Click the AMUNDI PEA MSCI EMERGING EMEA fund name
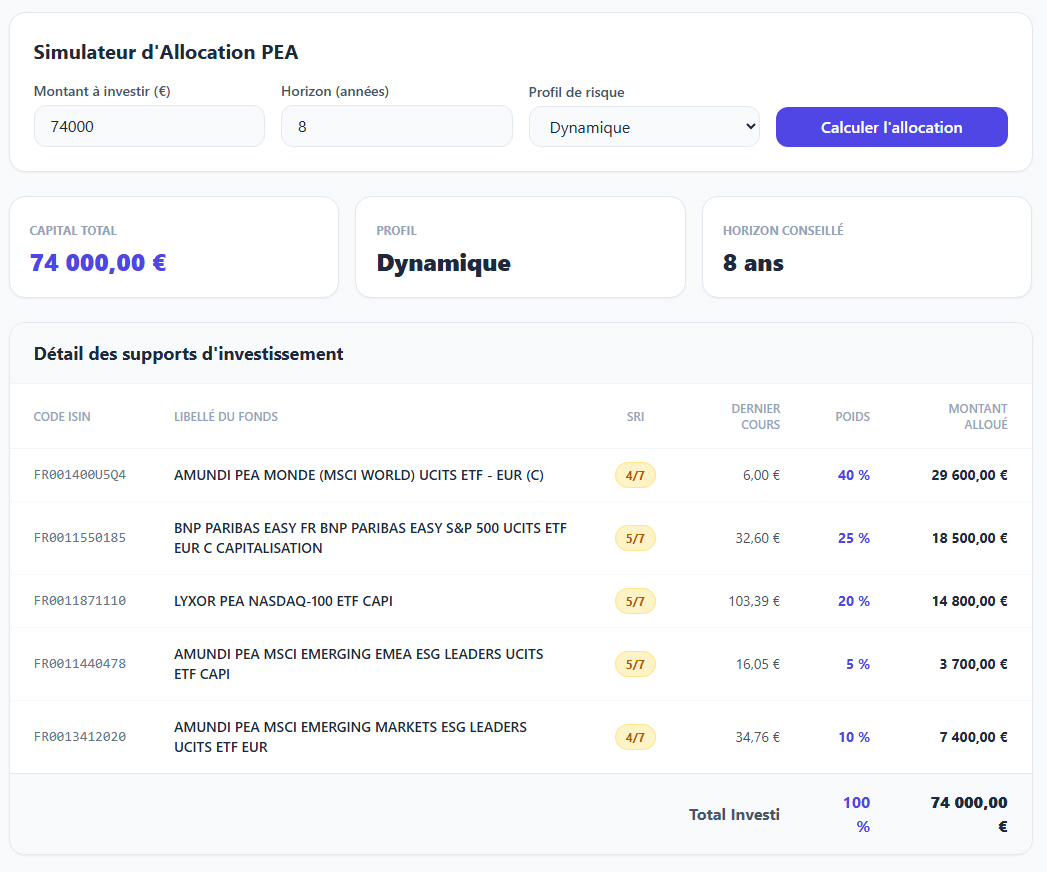This screenshot has width=1047, height=872. 359,664
